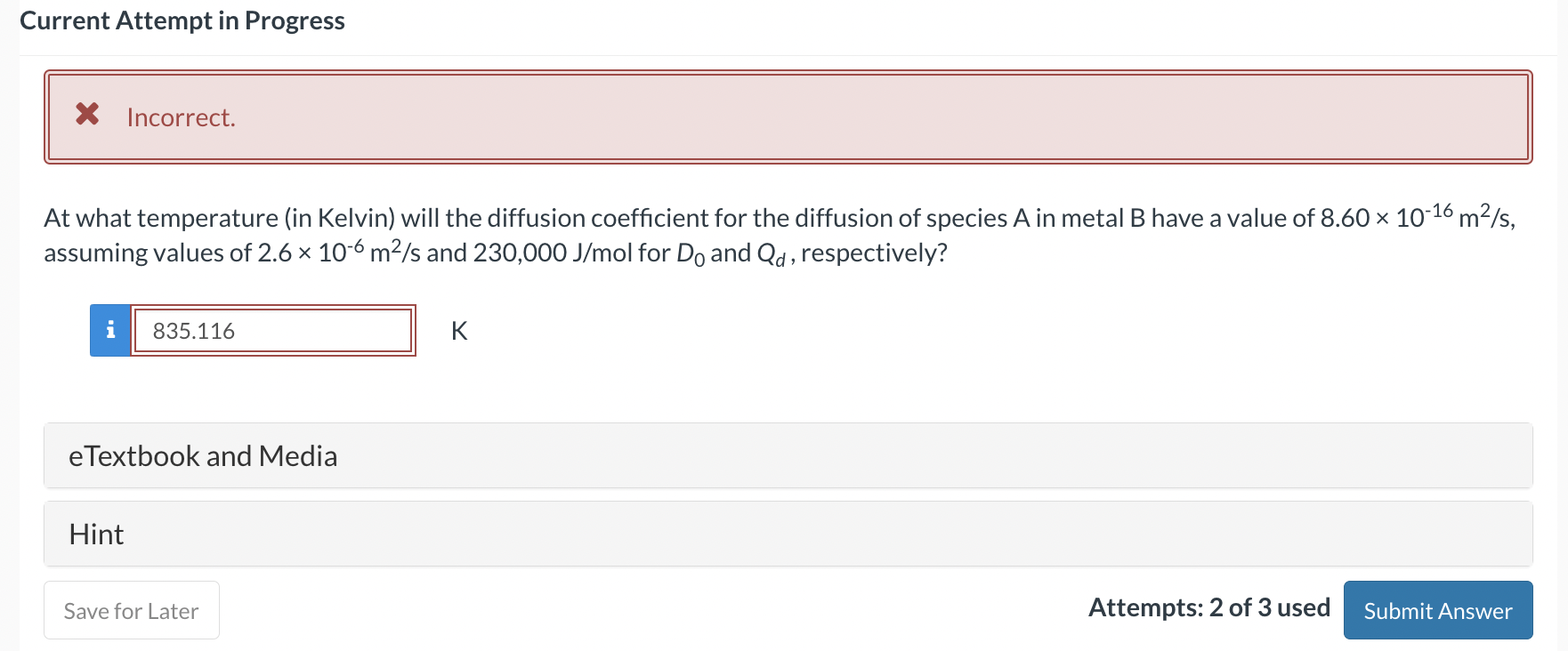The width and height of the screenshot is (1568, 651).
Task: Focus the answer field containing 835.116
Action: 272,331
